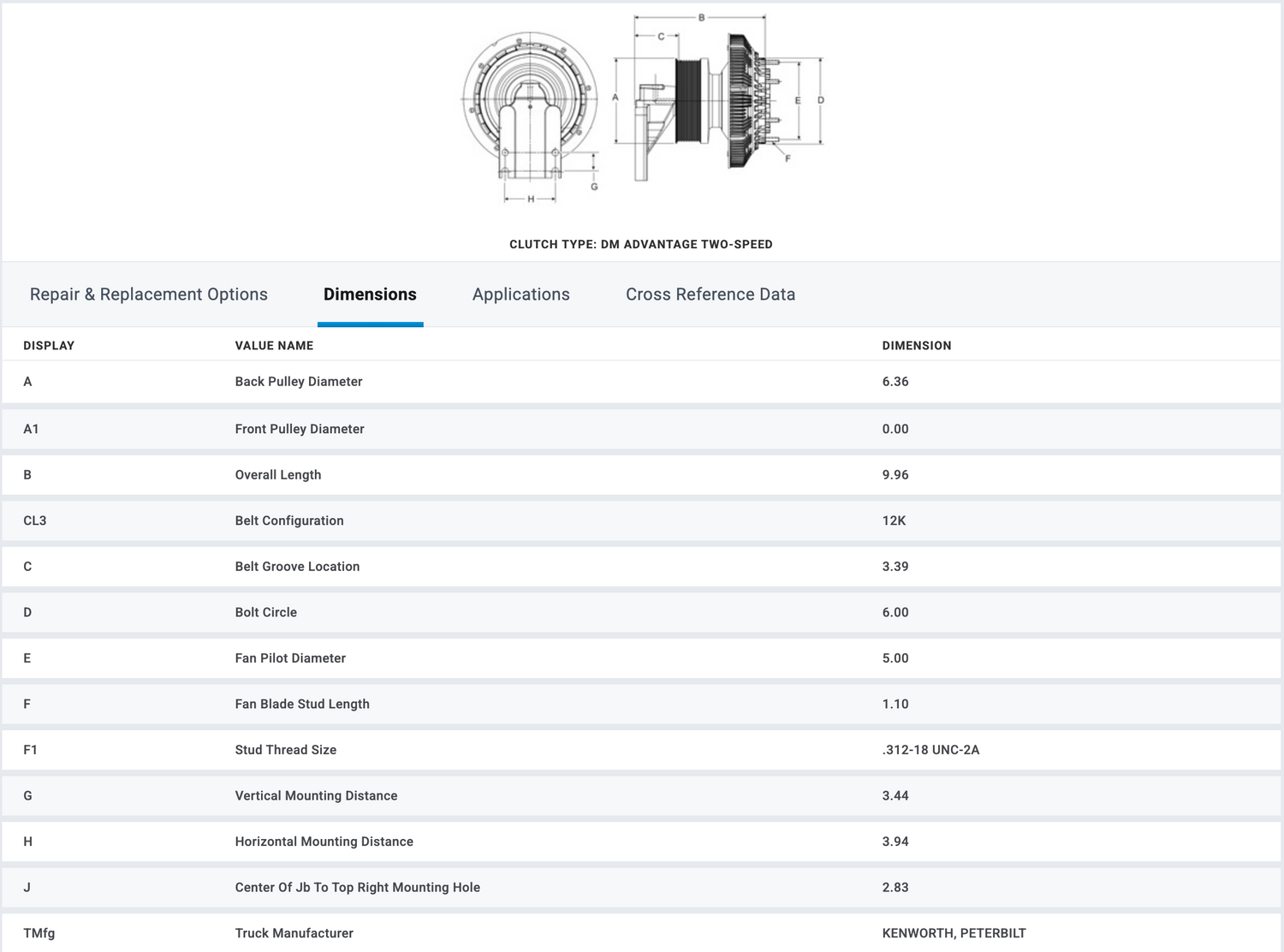
Task: Click the DISPLAY column header
Action: (x=49, y=346)
